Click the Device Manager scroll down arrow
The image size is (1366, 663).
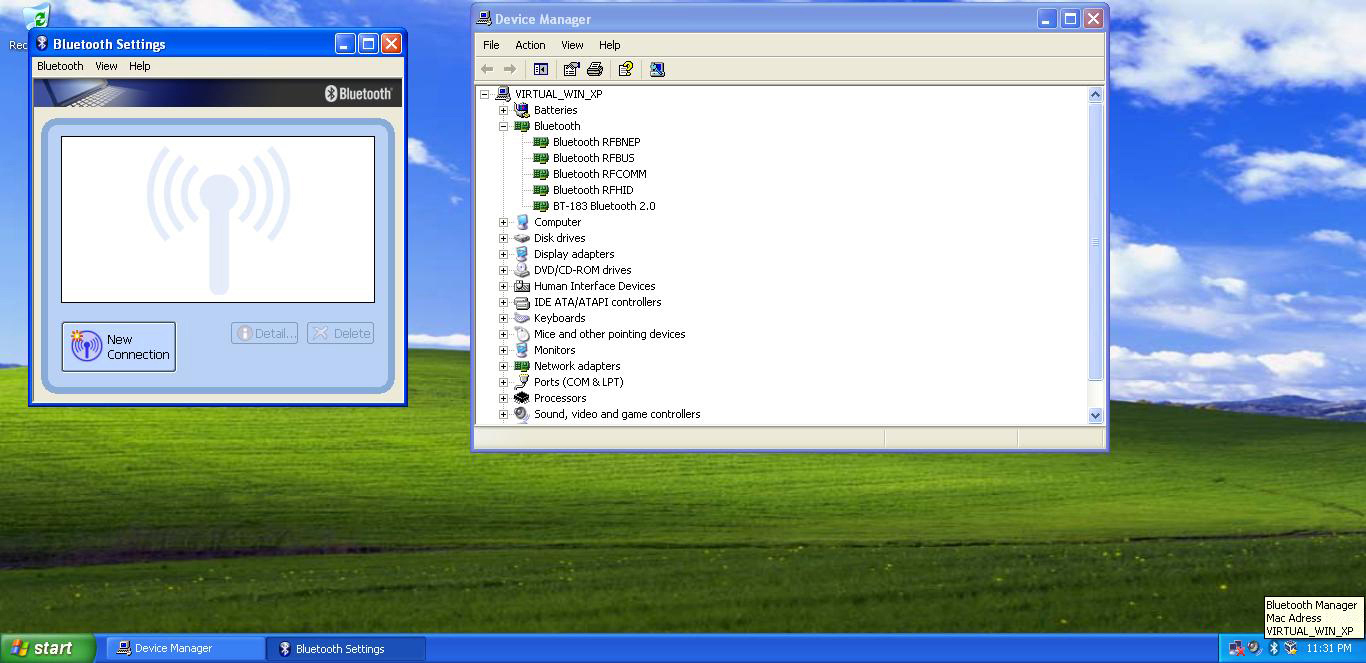[1095, 415]
